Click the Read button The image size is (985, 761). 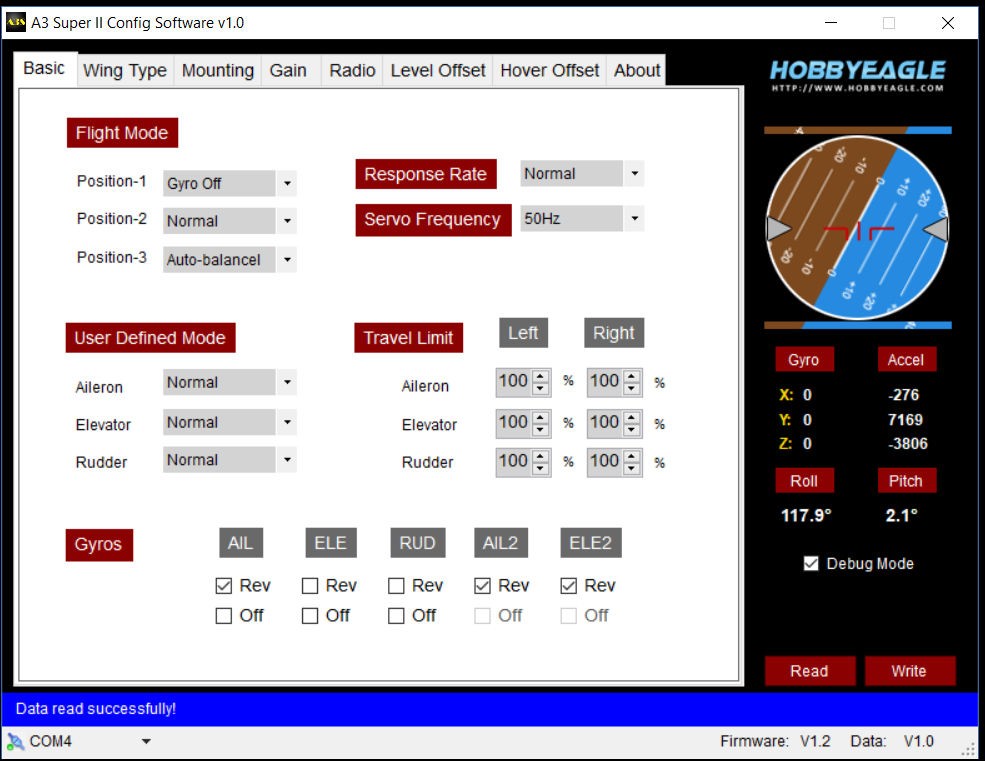point(810,671)
